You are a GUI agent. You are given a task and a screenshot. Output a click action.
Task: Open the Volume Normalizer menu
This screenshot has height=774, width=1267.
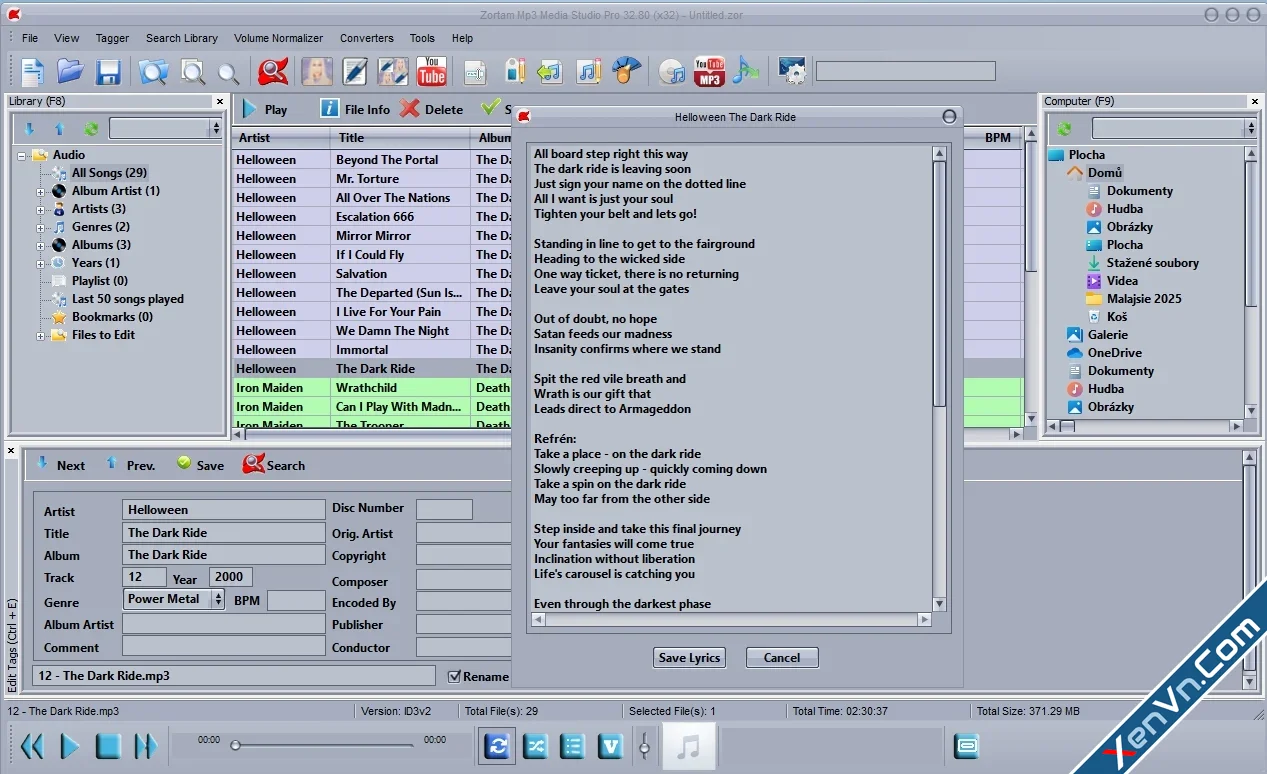point(278,38)
